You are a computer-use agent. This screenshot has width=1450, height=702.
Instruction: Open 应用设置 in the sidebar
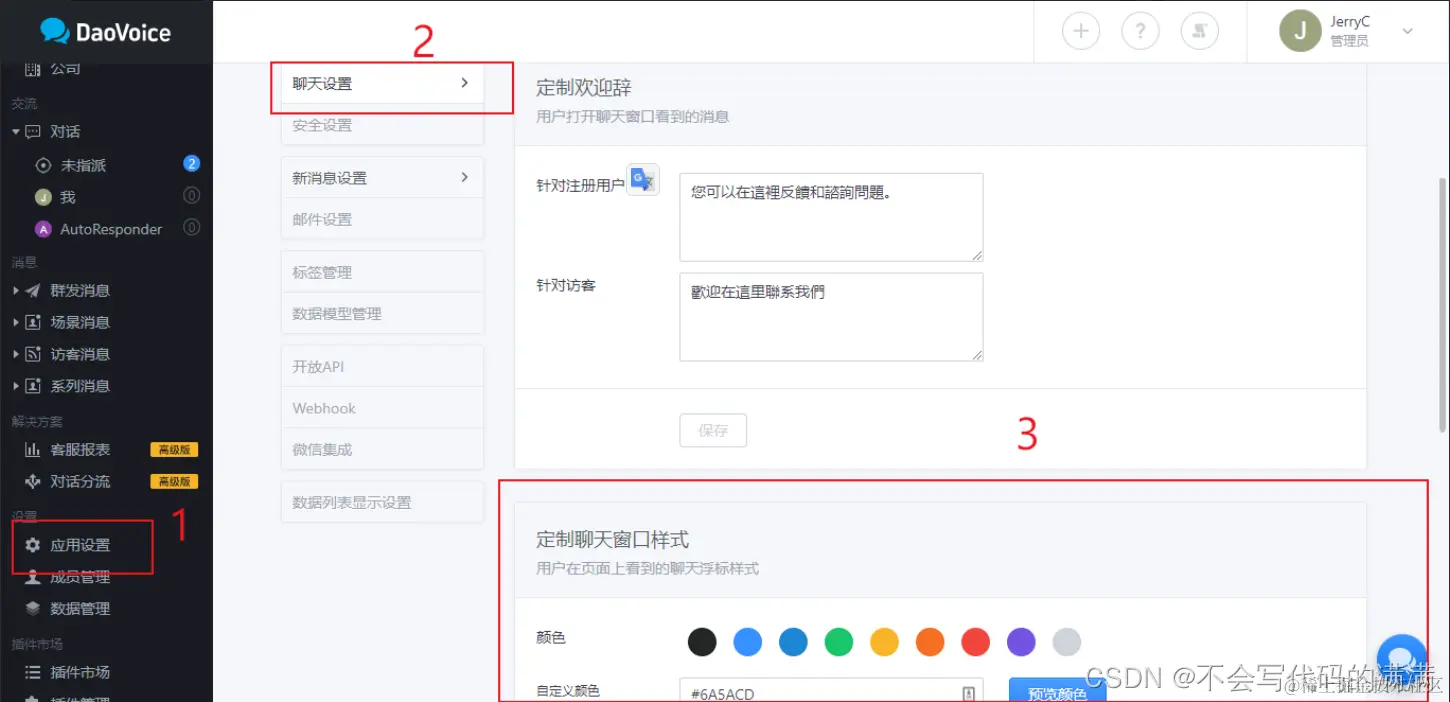[80, 545]
